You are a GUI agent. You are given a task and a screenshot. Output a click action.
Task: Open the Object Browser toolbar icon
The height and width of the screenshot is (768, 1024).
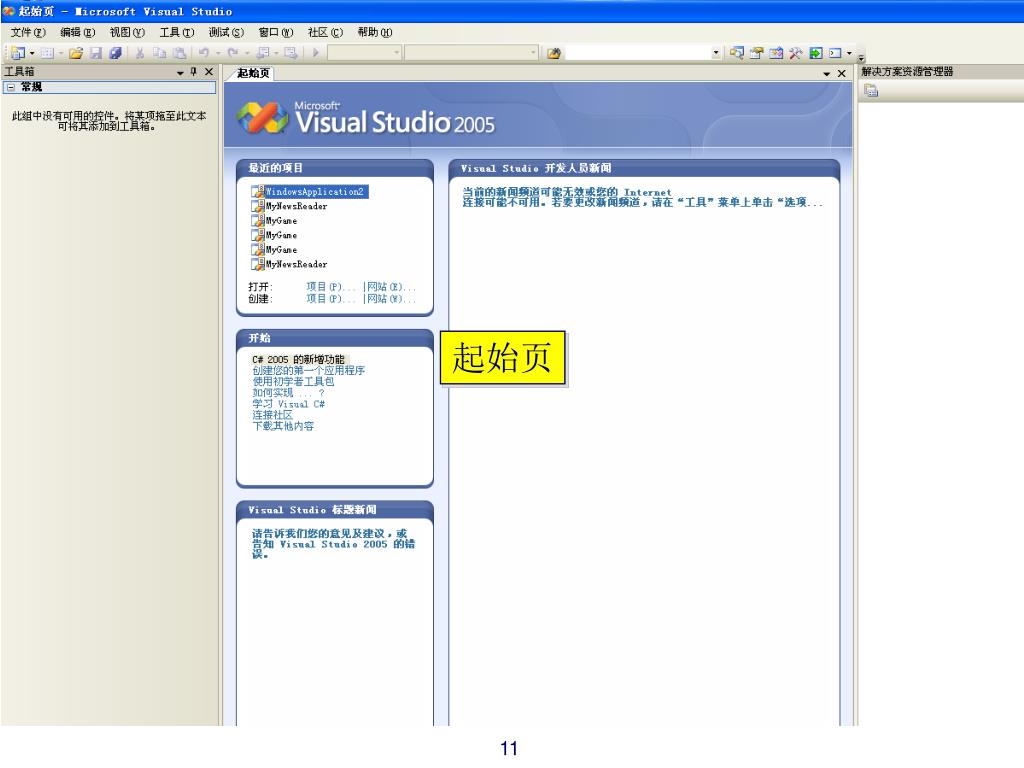click(x=776, y=53)
